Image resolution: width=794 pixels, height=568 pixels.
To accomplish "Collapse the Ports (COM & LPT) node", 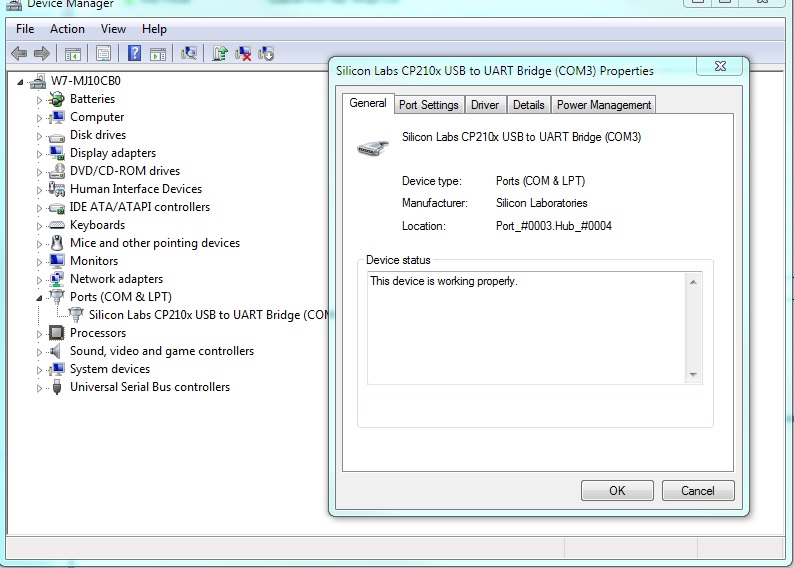I will (39, 298).
